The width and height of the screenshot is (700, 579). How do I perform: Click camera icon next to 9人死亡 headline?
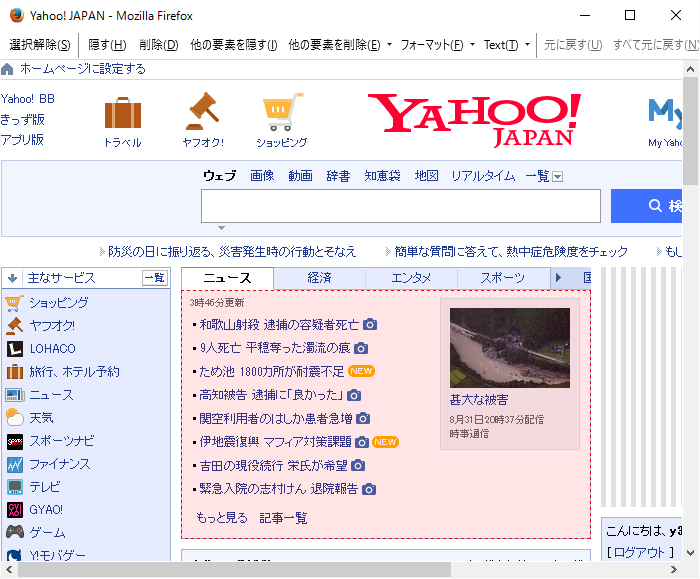361,348
